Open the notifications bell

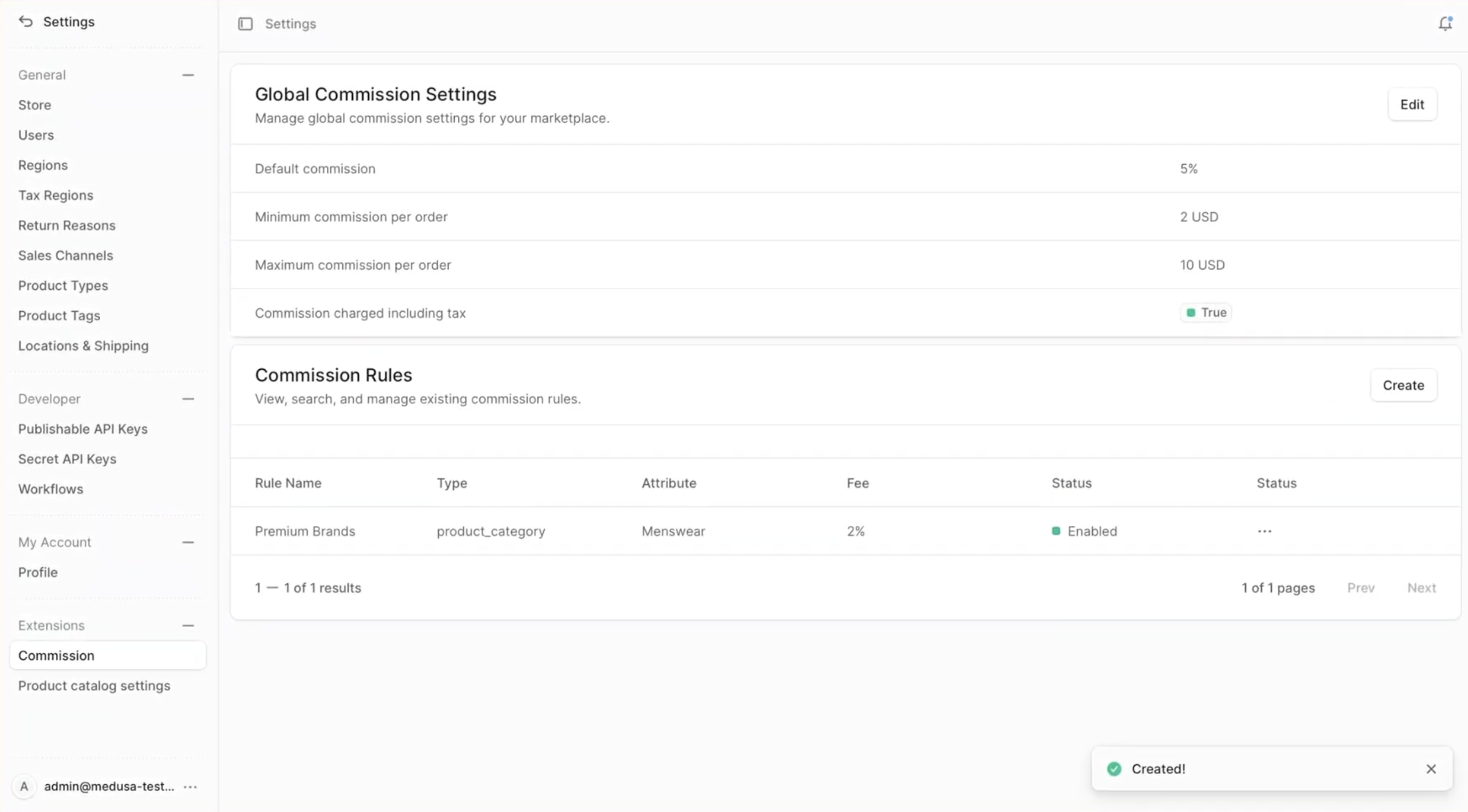click(1445, 24)
